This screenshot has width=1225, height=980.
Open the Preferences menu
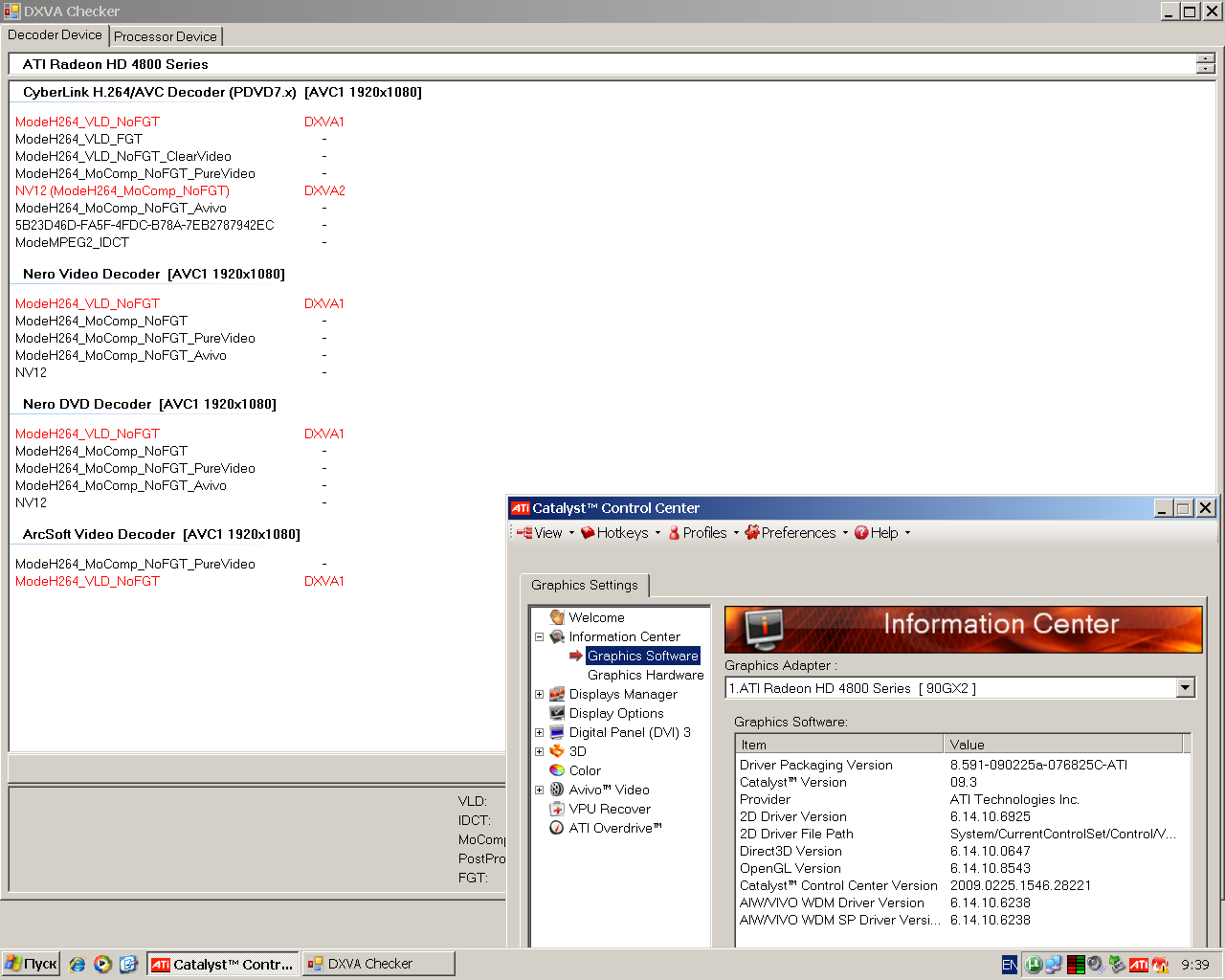click(797, 533)
